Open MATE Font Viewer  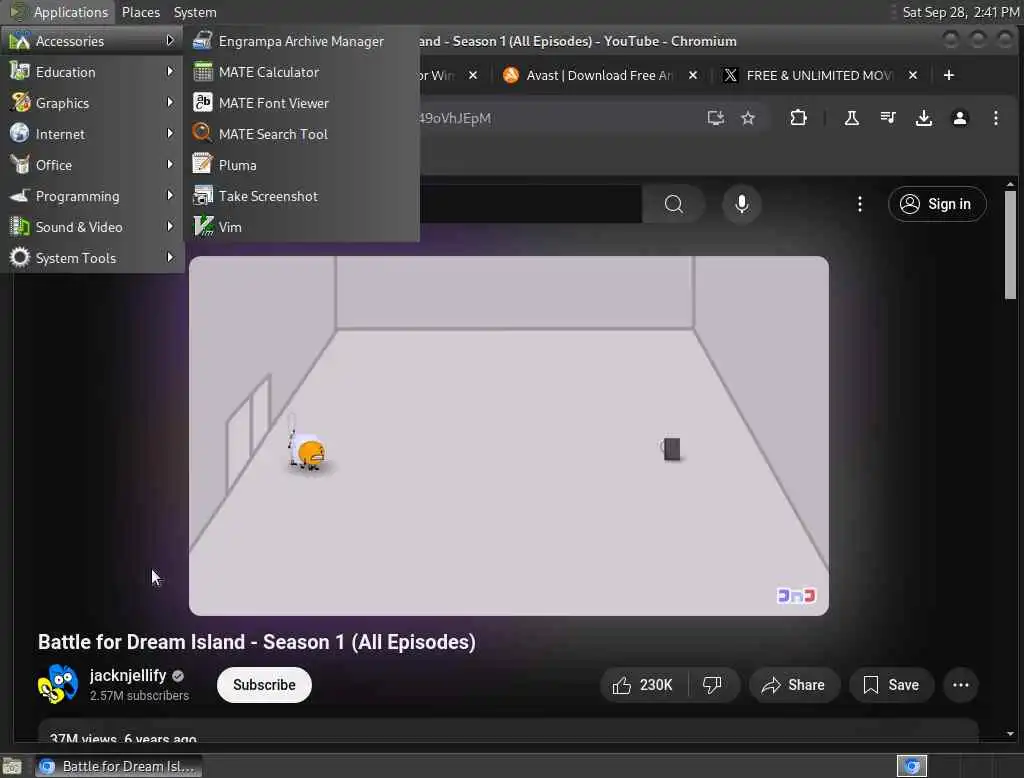300,103
